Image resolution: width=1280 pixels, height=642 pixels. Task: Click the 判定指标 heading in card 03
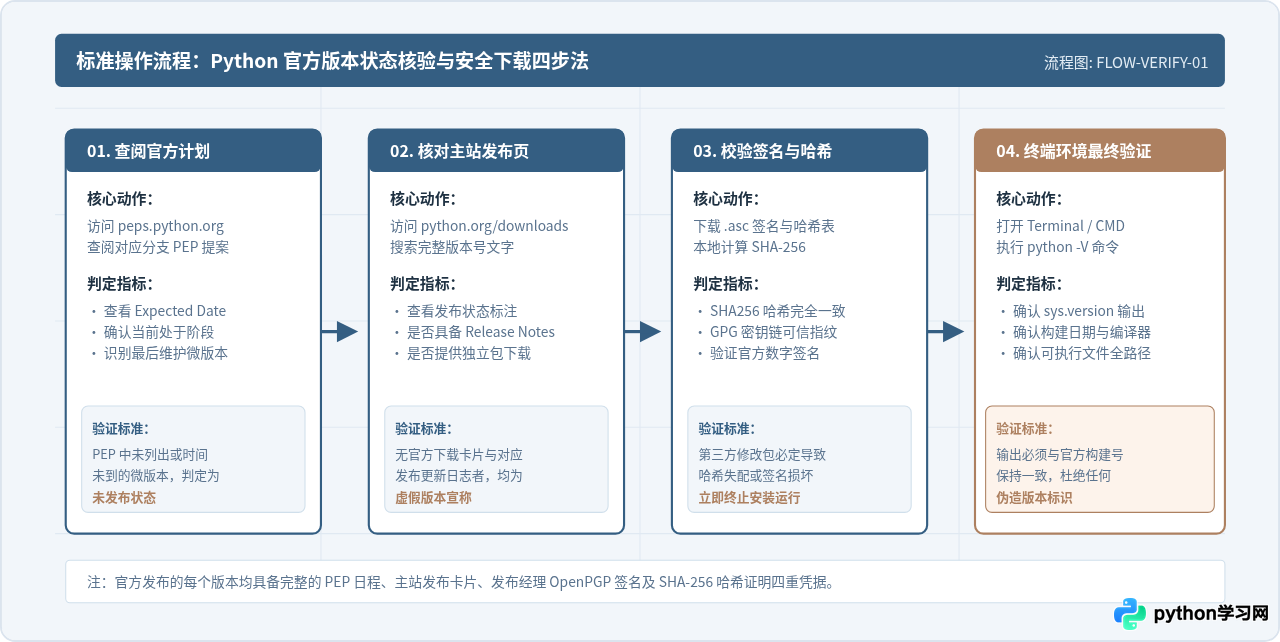(726, 284)
